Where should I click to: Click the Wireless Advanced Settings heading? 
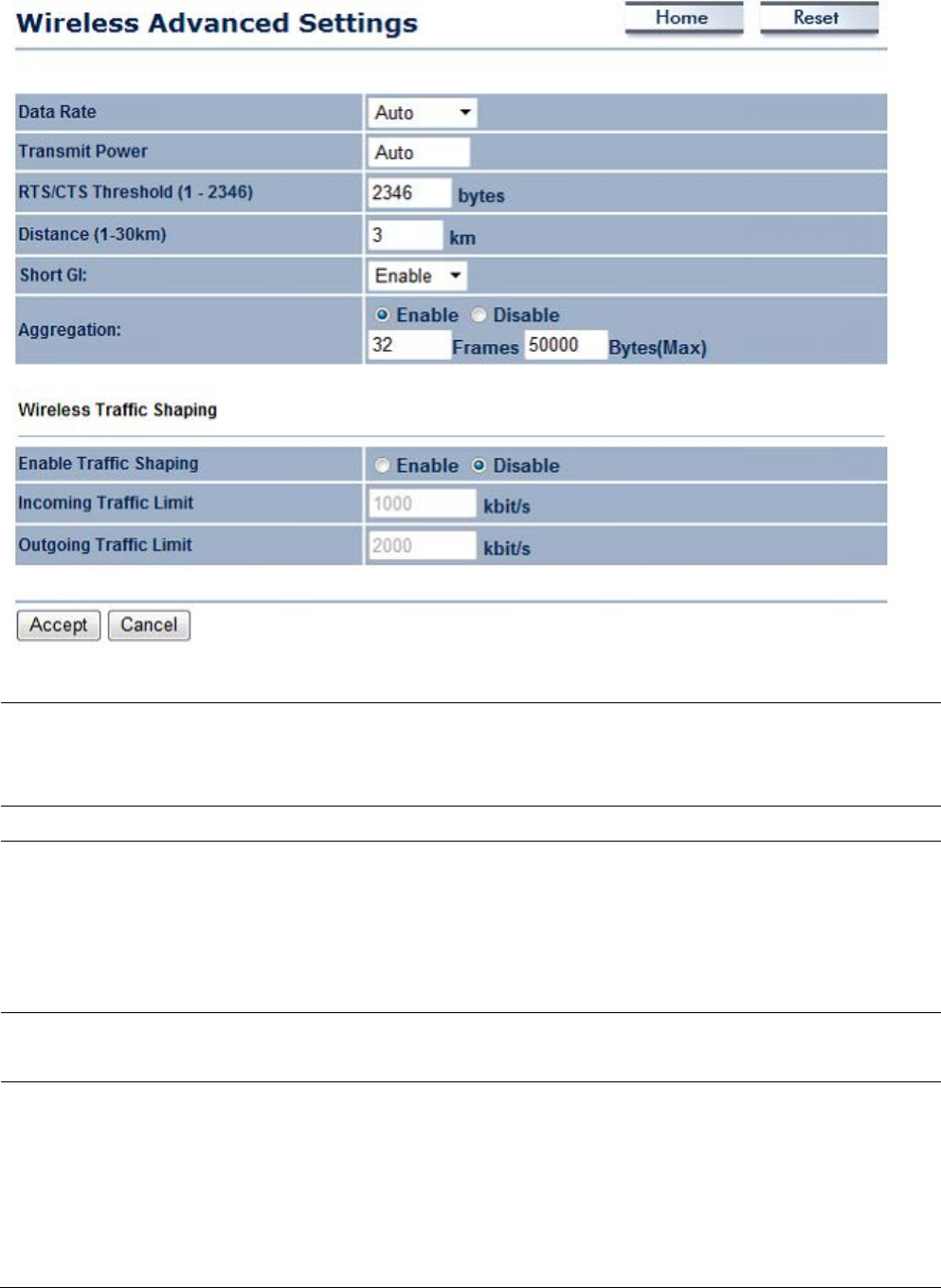(217, 24)
